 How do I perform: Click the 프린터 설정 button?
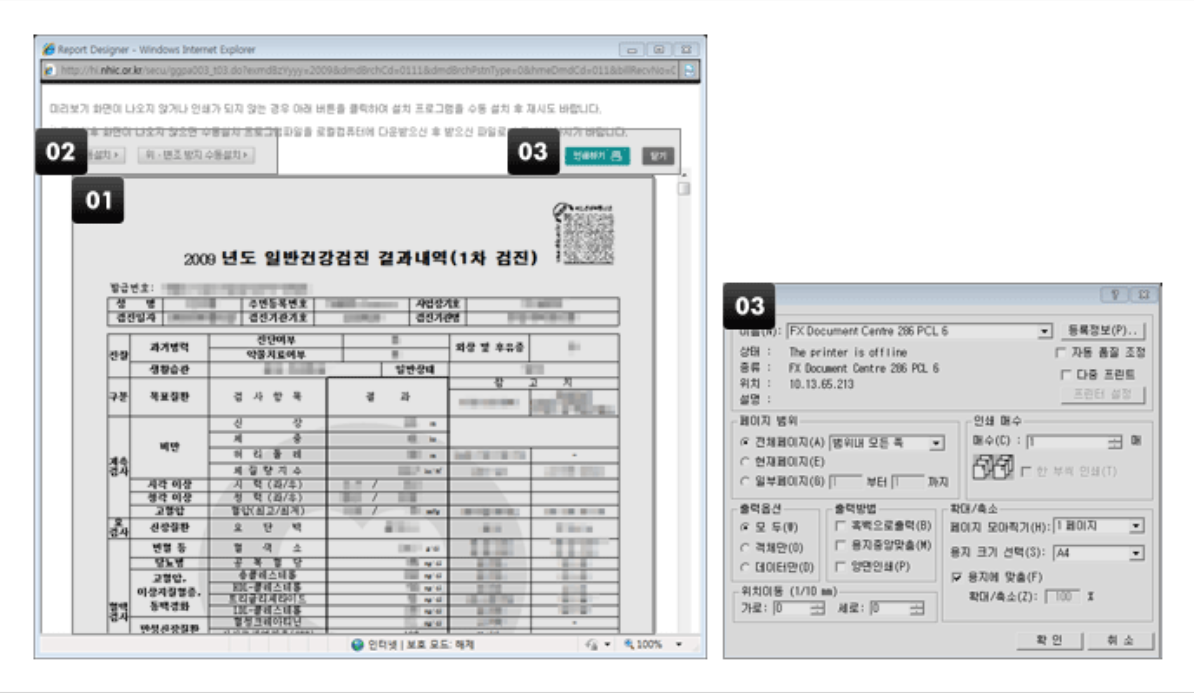click(x=1102, y=394)
